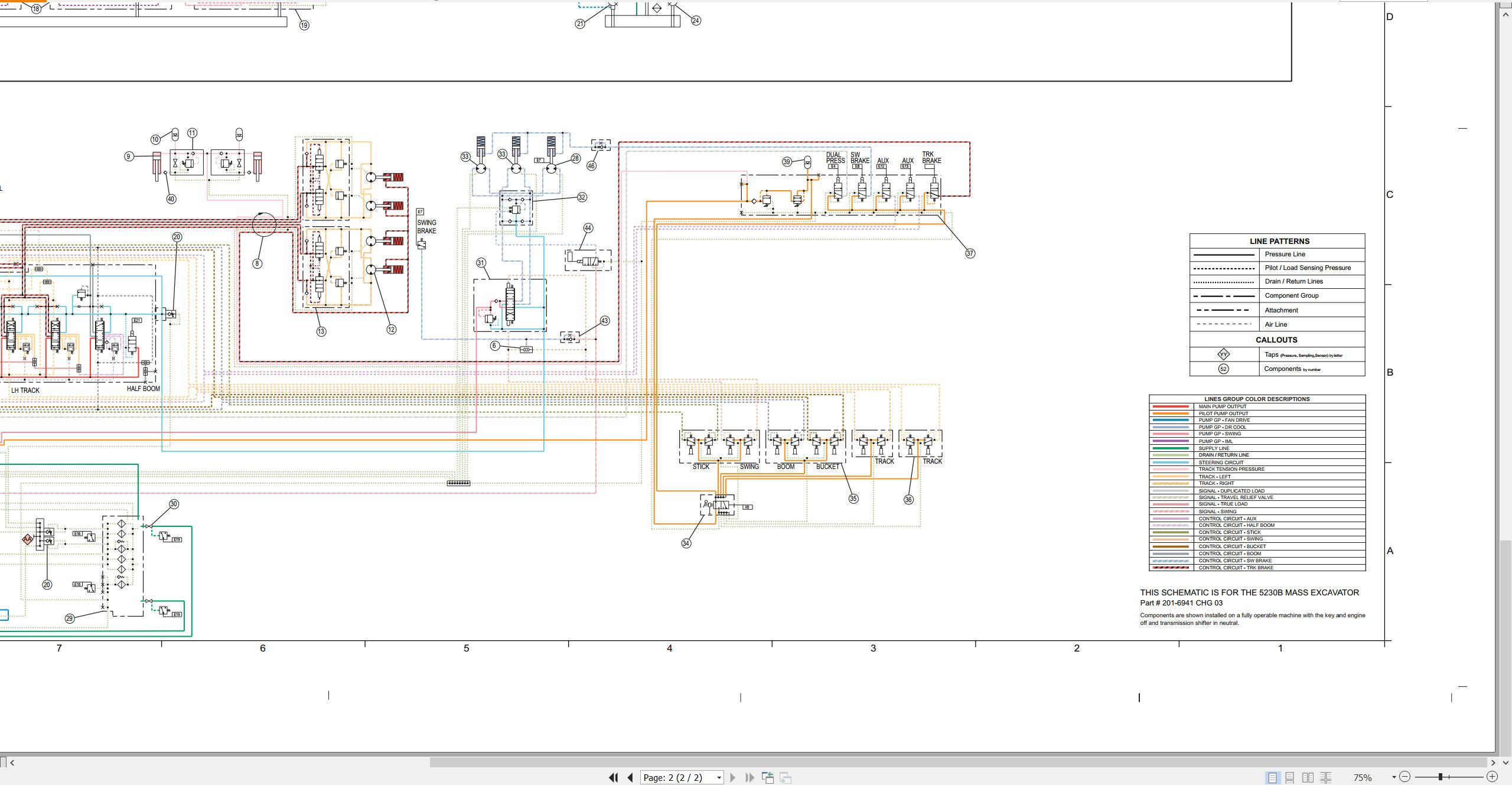
Task: Select single page layout
Action: [x=1272, y=777]
